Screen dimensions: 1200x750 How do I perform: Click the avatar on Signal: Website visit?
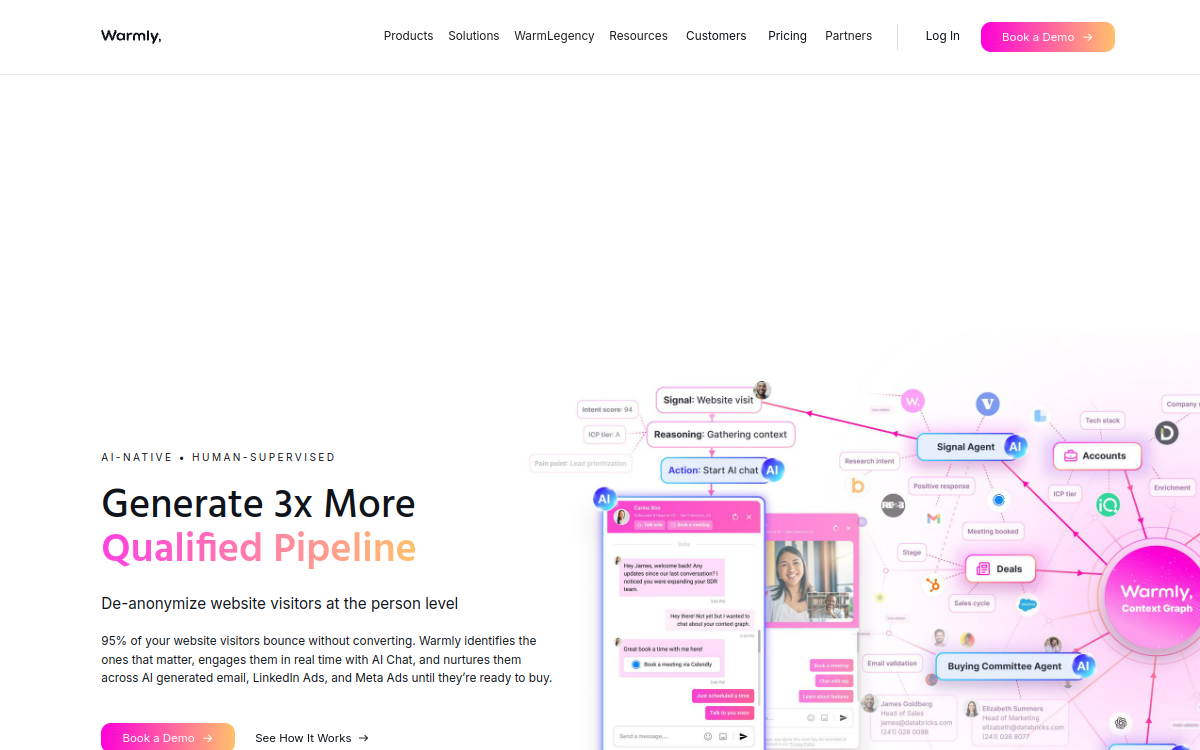pos(762,390)
